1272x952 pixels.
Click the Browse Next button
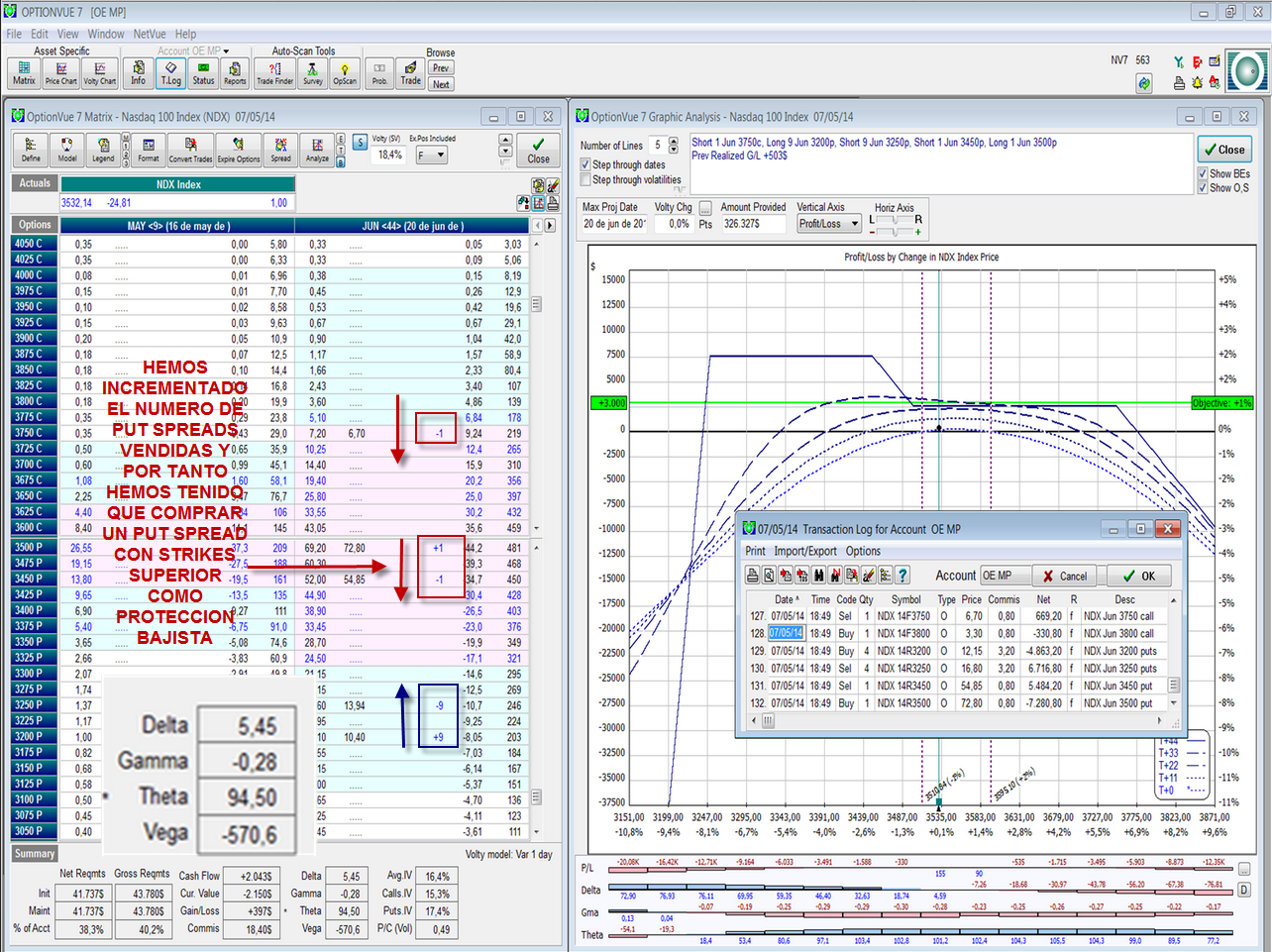coord(441,84)
